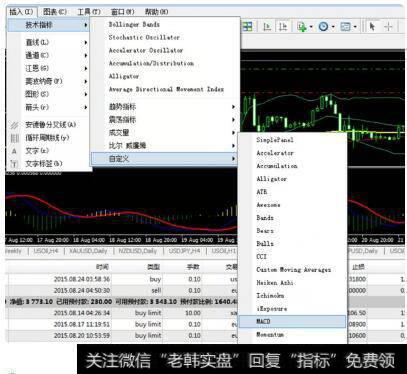Viewport: 407px width, 374px height.
Task: Expand 成交量 (Volumes) submenu
Action: [x=164, y=133]
